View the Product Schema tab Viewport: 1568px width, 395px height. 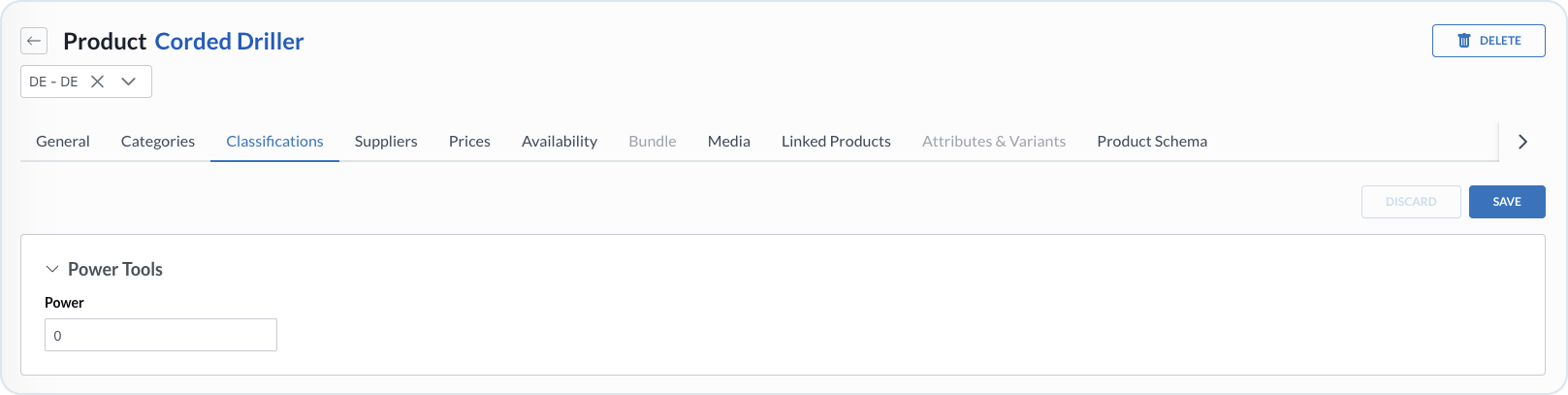click(1152, 142)
